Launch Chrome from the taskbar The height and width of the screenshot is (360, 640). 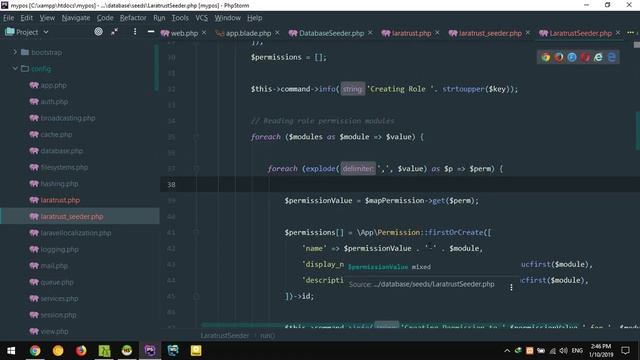[x=35, y=351]
